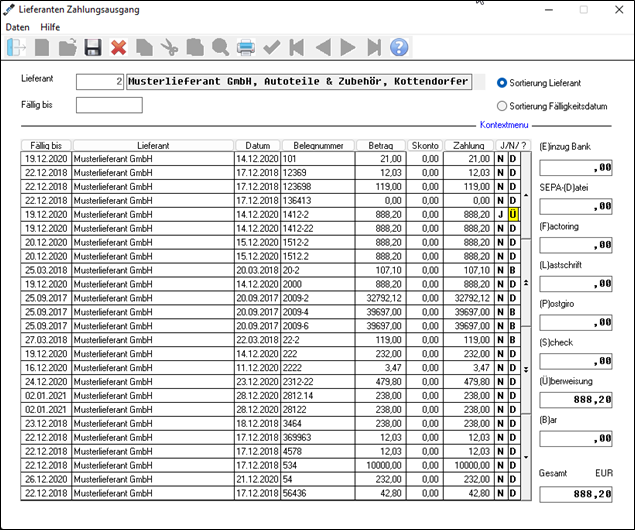
Task: Open the folder icon in toolbar
Action: (x=67, y=47)
